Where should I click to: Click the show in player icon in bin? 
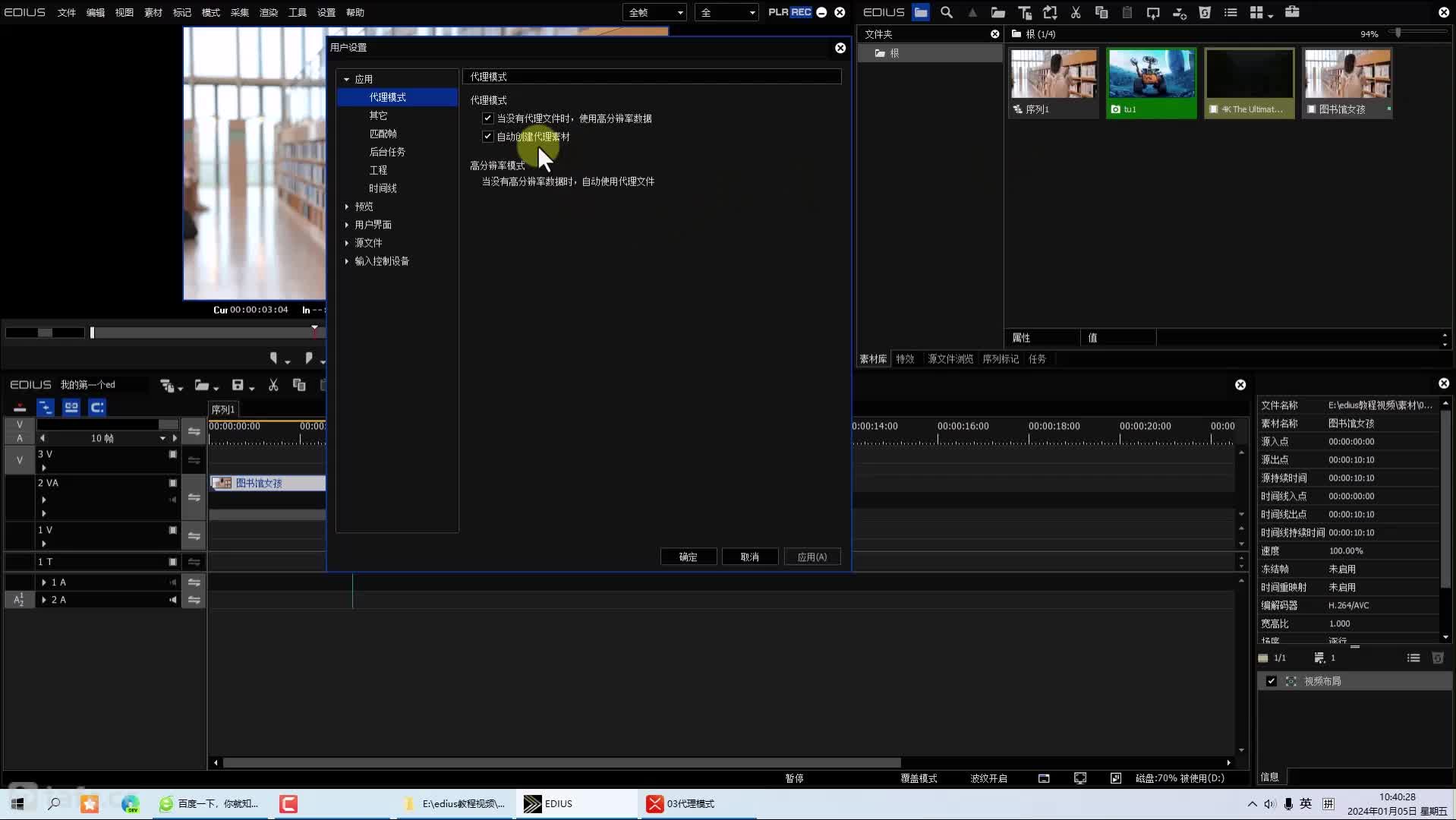coord(1153,12)
